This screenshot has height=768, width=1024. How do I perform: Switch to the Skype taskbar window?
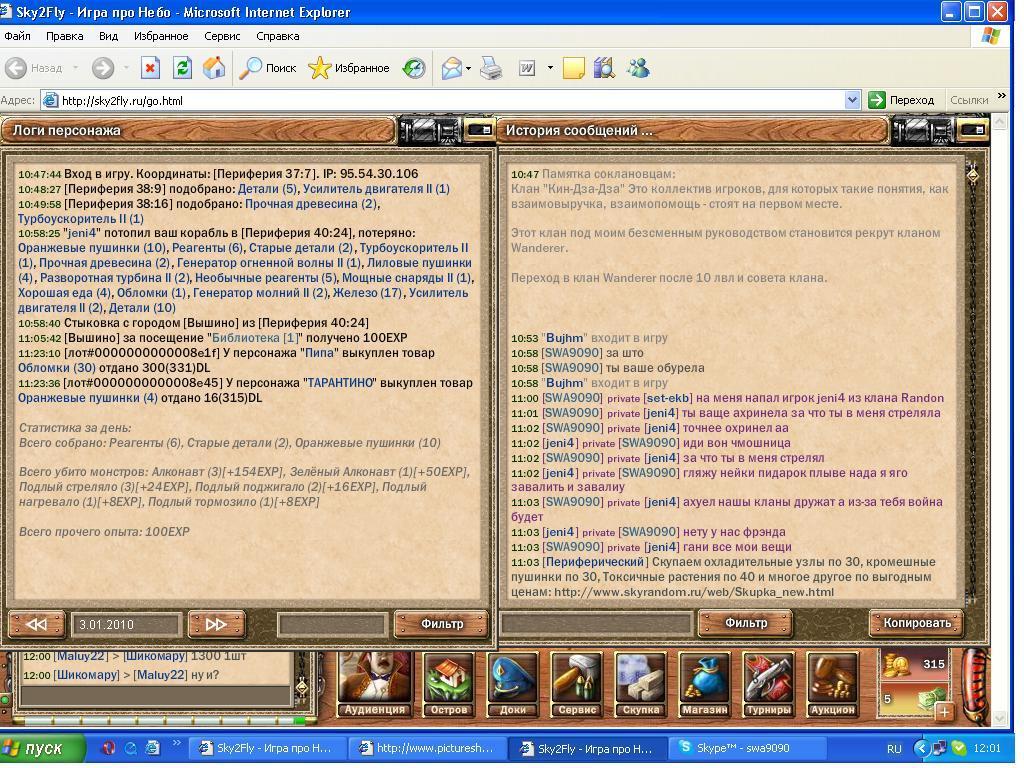[x=748, y=748]
